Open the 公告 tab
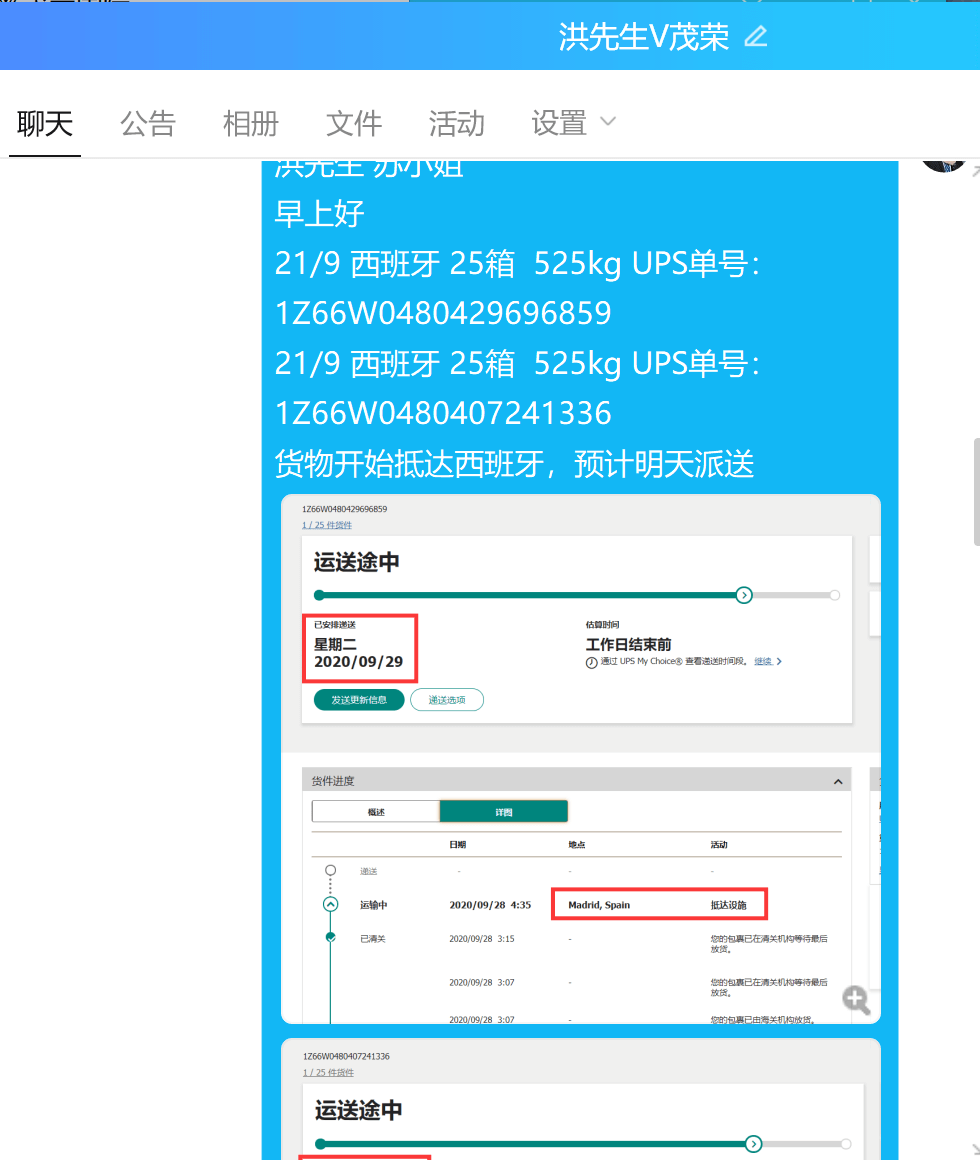Viewport: 980px width, 1161px height. pyautogui.click(x=147, y=124)
